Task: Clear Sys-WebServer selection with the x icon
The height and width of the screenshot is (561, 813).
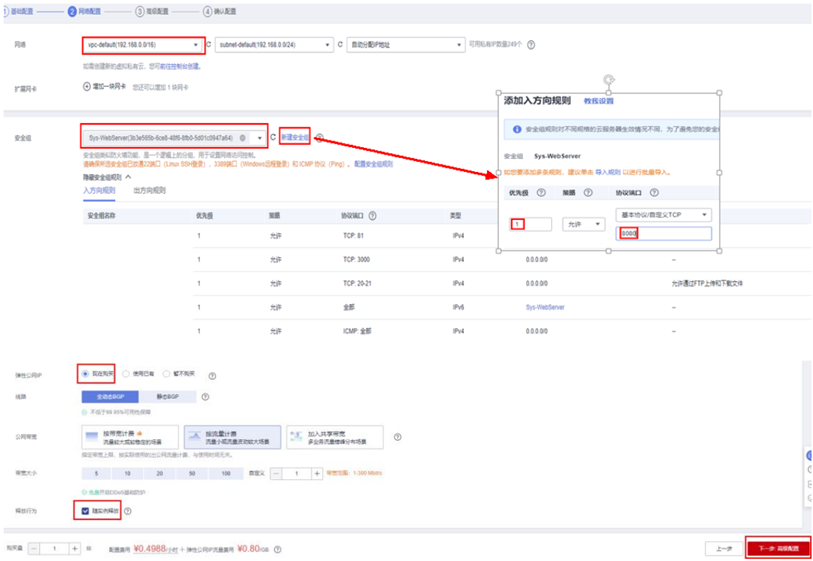Action: [x=243, y=138]
